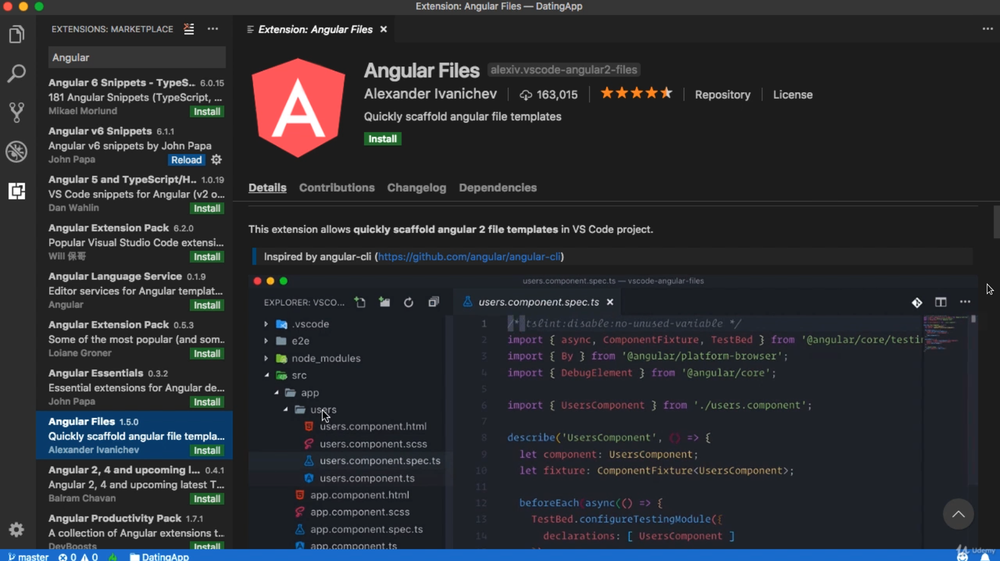This screenshot has width=1000, height=561.
Task: Open the Explorer view in activity bar
Action: (x=17, y=34)
